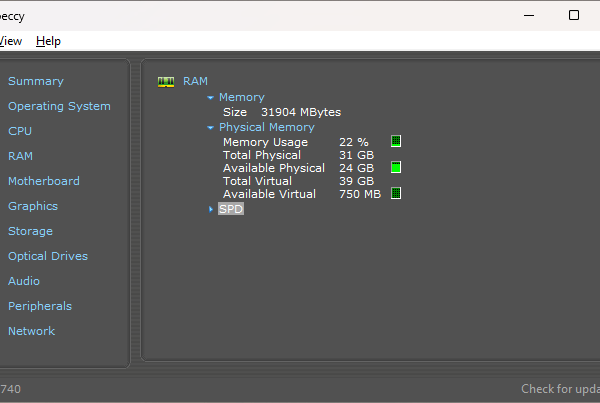Screen dimensions: 600x403
Task: Expand the SPD section
Action: [x=211, y=210]
